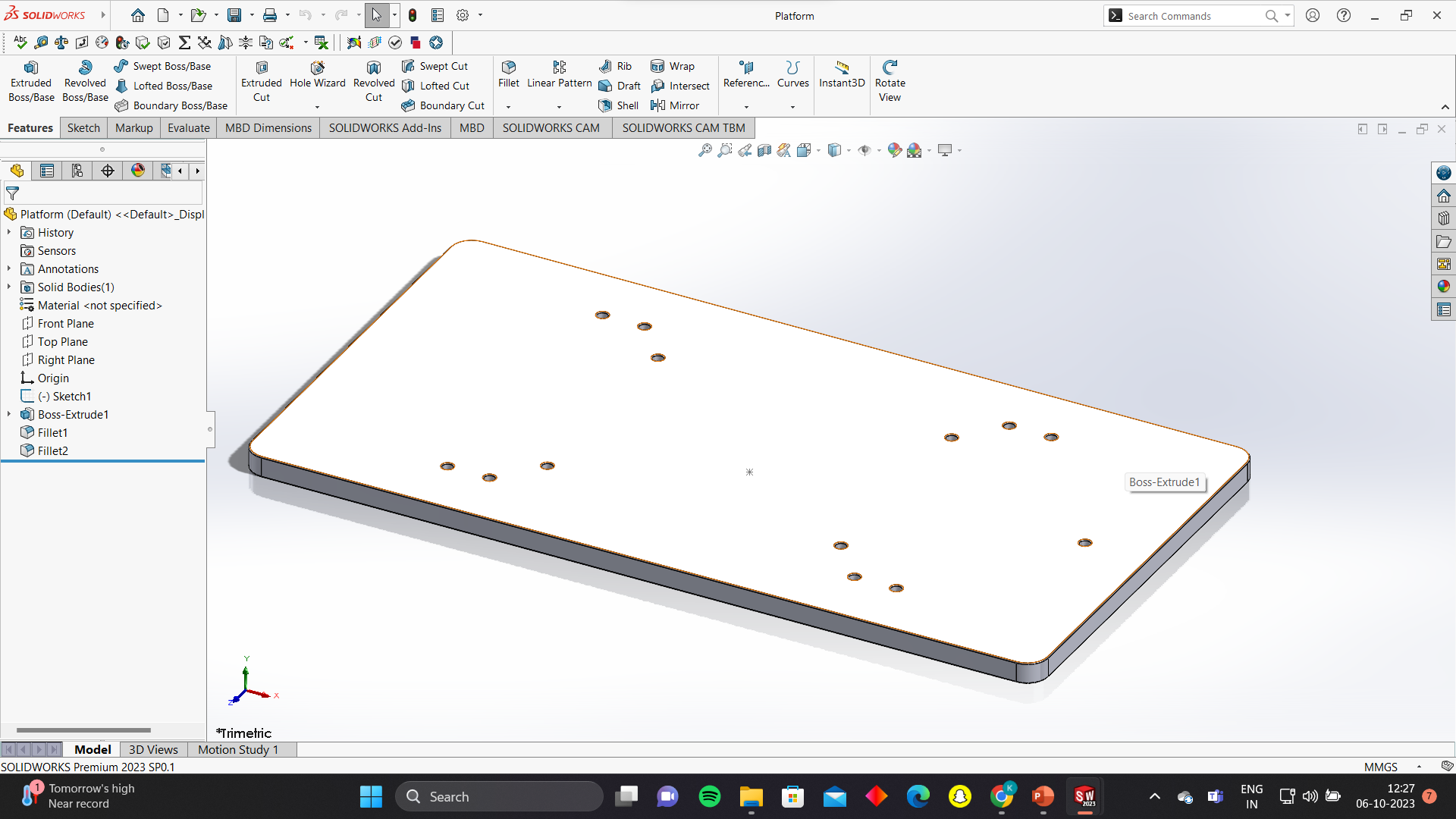
Task: Select the Extruded Boss/Base tool
Action: point(31,81)
